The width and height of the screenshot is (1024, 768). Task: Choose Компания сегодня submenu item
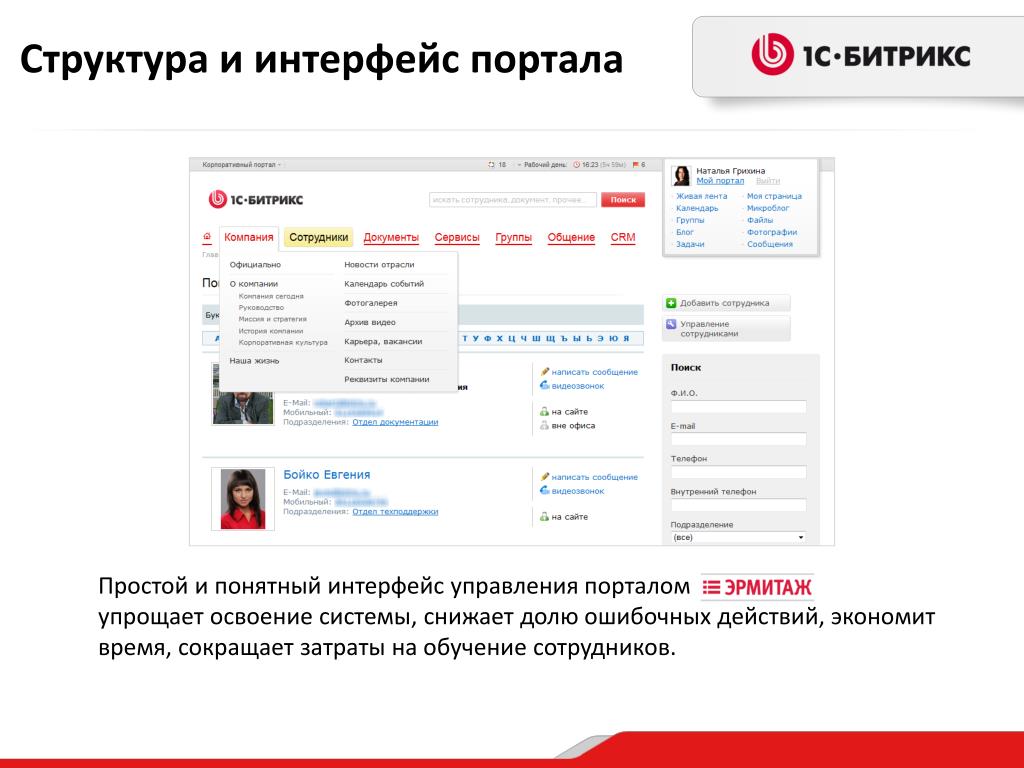pyautogui.click(x=271, y=296)
